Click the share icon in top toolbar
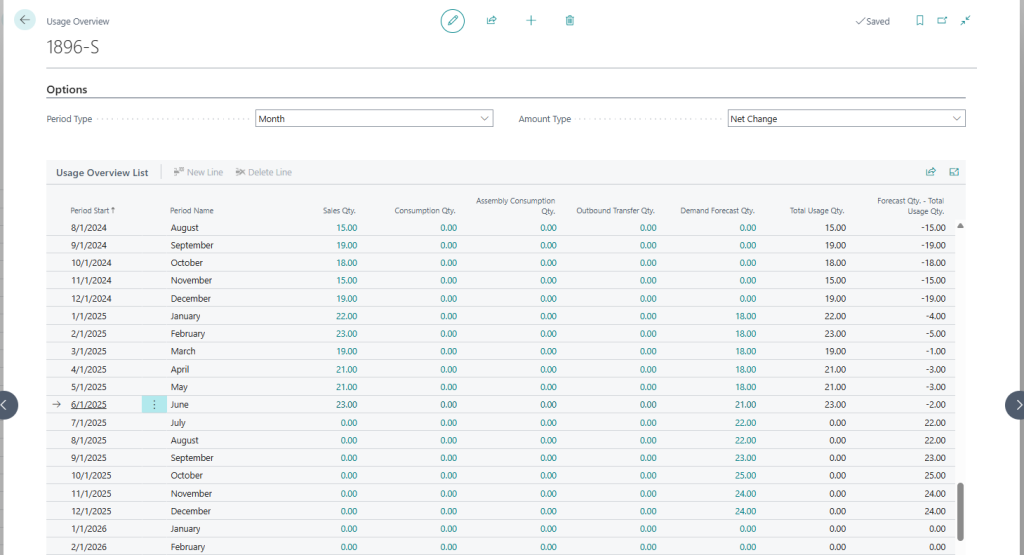 click(492, 20)
